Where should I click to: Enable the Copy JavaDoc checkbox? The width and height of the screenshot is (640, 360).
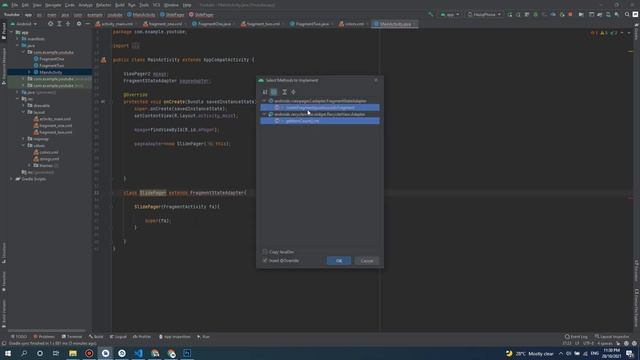[265, 252]
